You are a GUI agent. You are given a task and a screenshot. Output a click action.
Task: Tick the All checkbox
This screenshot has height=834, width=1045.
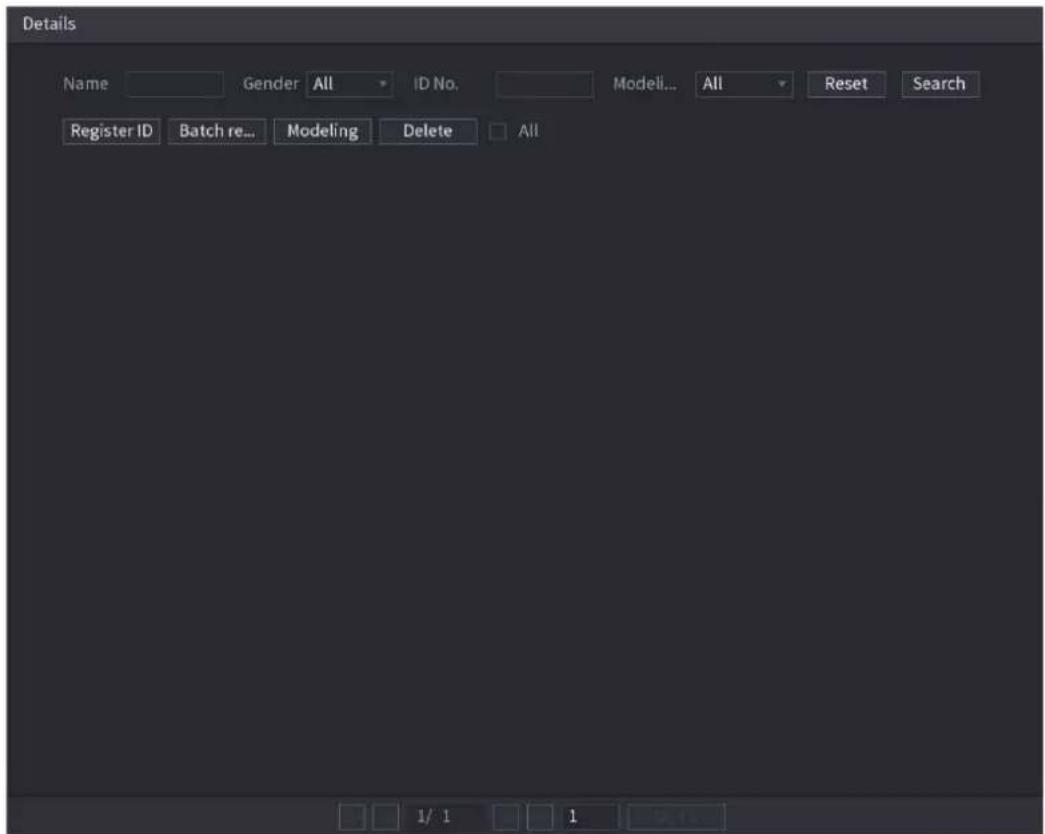coord(497,131)
